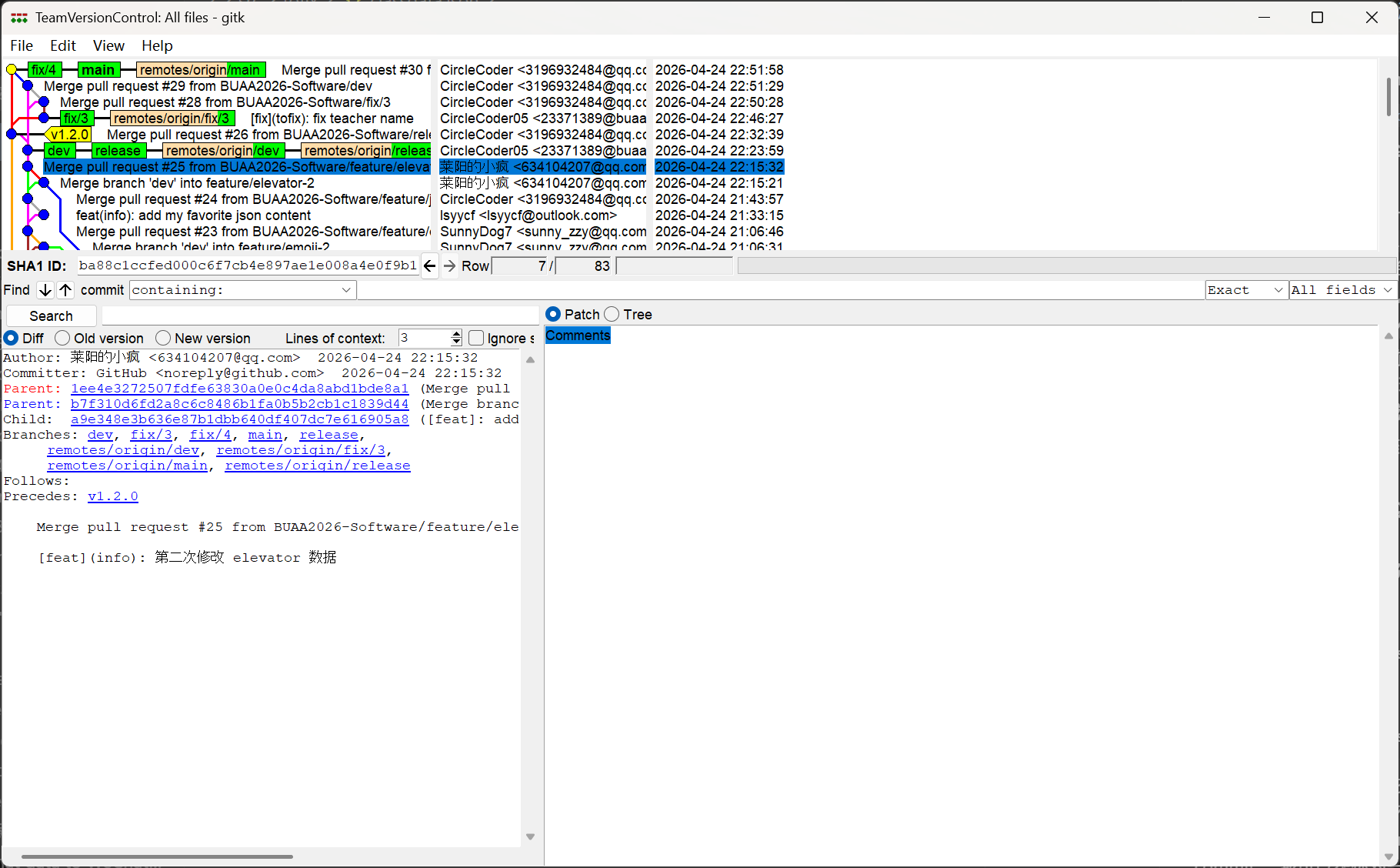Click the remotes/origin/main branch label
This screenshot has height=868, width=1400.
(200, 70)
